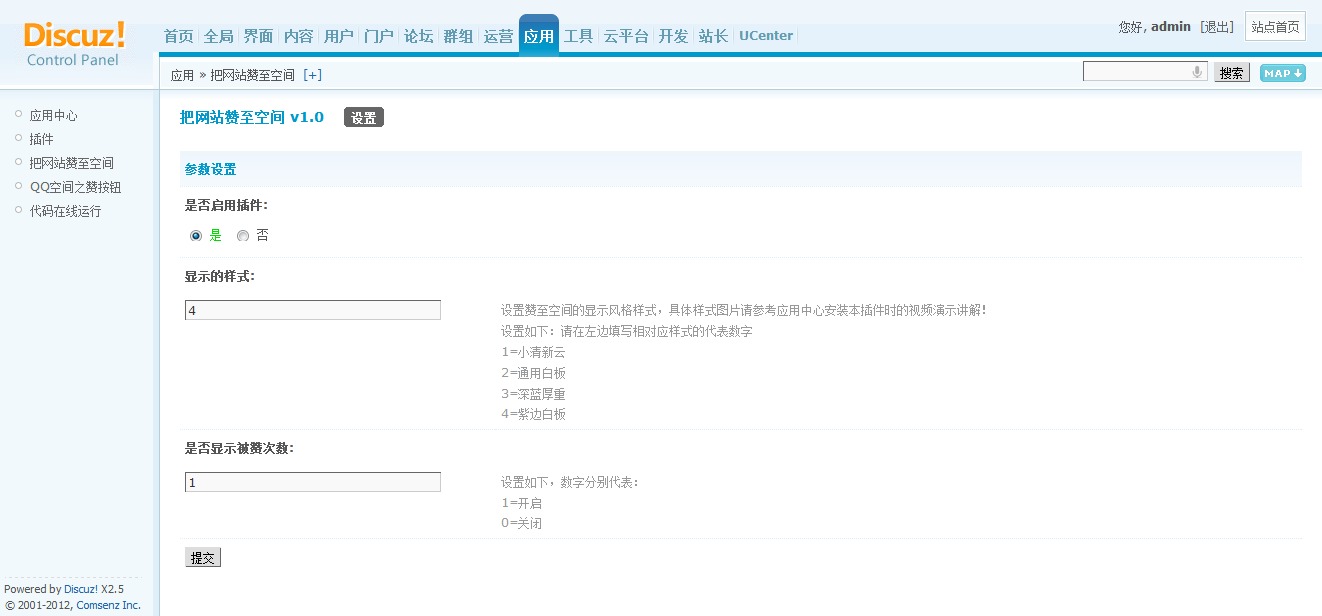This screenshot has width=1322, height=616.
Task: Click the MAP sitemap button
Action: click(1282, 73)
